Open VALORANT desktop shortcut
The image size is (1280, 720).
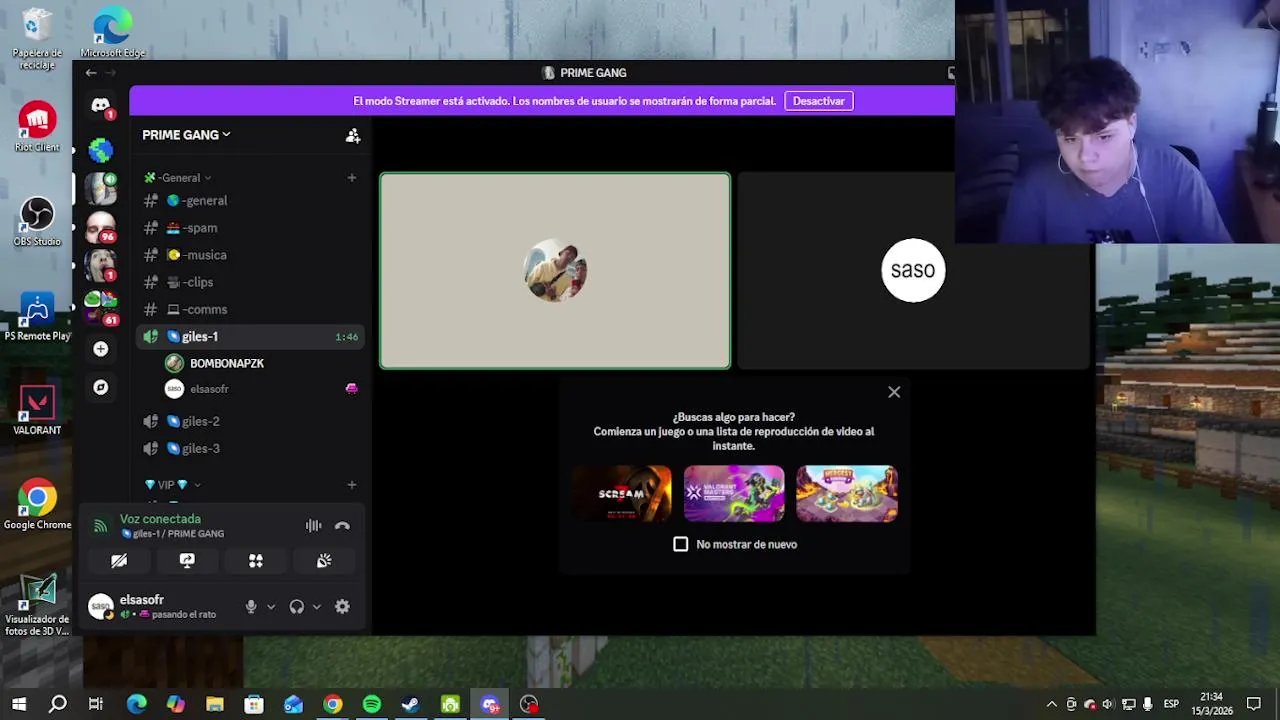pyautogui.click(x=37, y=411)
